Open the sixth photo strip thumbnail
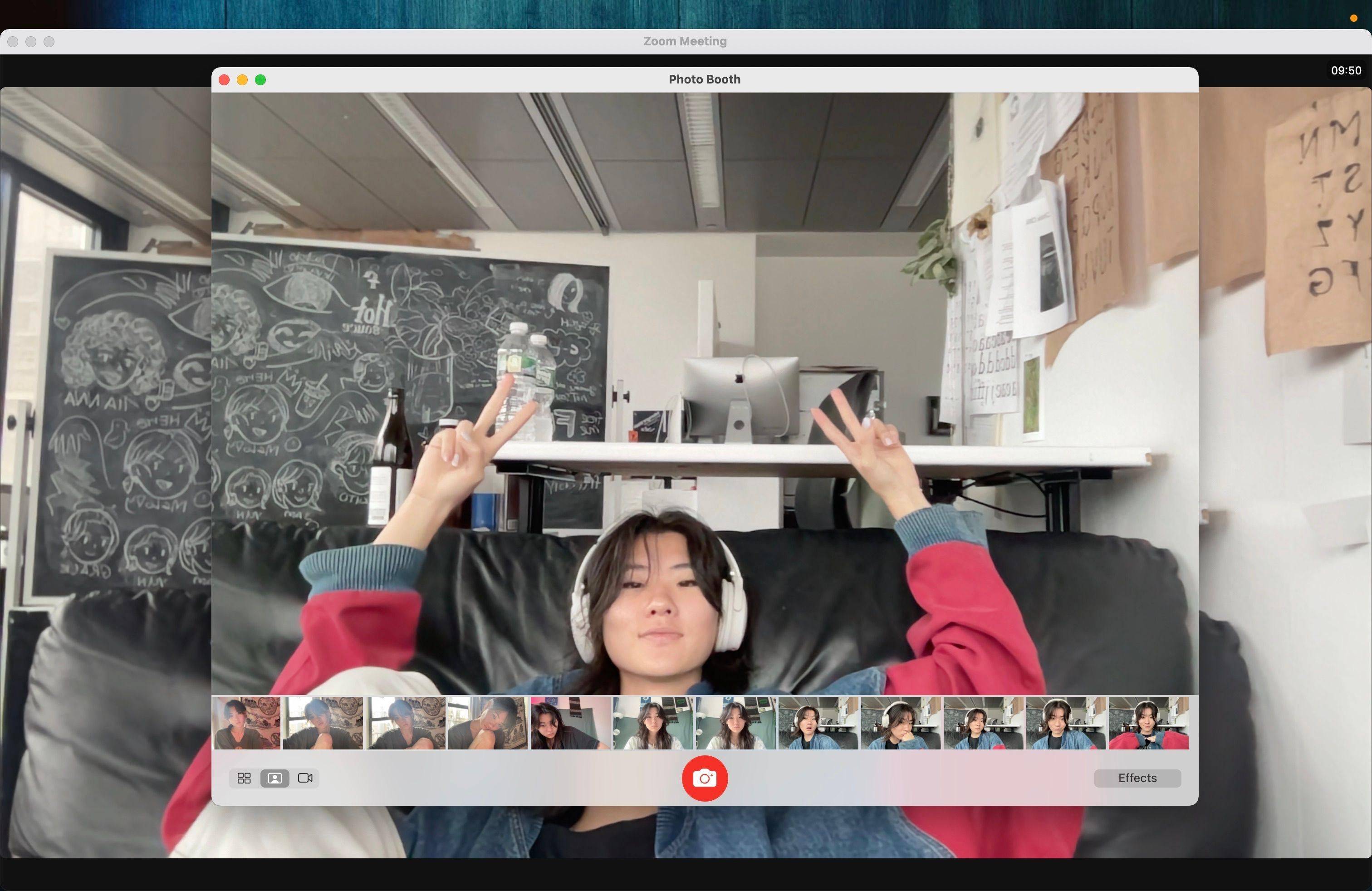Screen dimensions: 1372x891 point(653,723)
